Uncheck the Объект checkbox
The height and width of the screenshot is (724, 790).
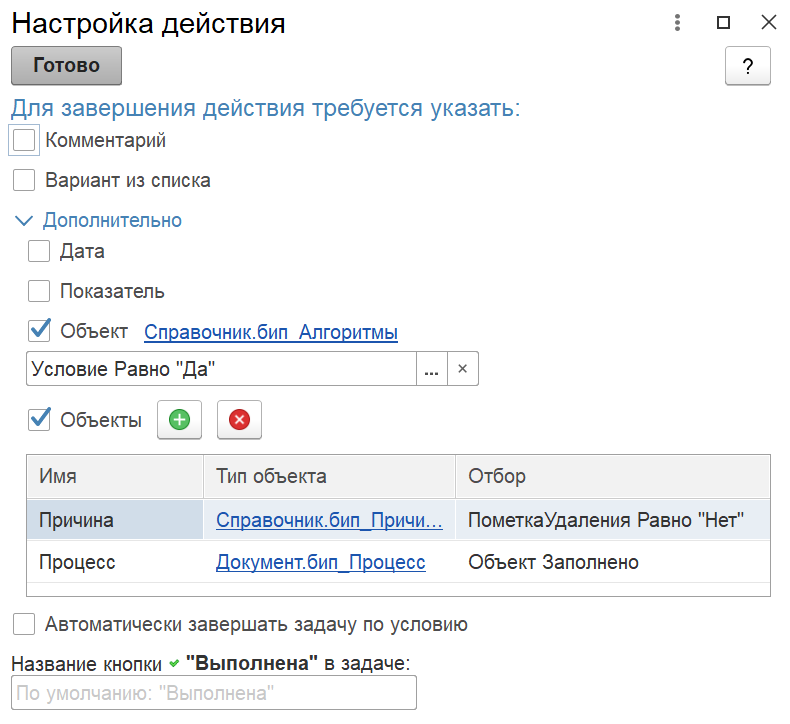pos(39,331)
